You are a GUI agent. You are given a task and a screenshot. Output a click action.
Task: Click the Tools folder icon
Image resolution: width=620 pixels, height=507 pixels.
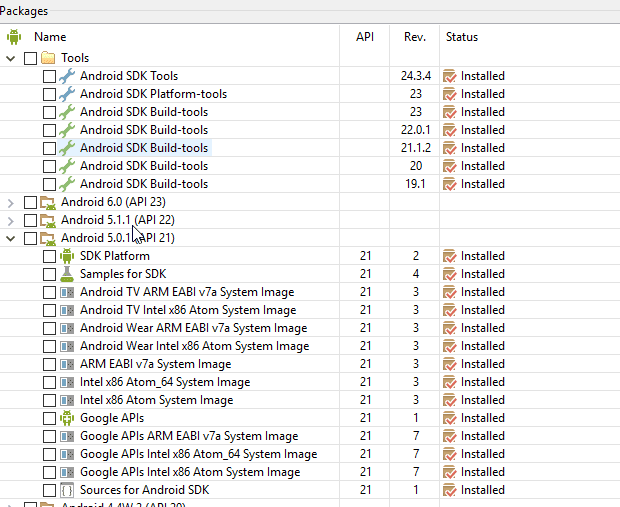[x=48, y=58]
